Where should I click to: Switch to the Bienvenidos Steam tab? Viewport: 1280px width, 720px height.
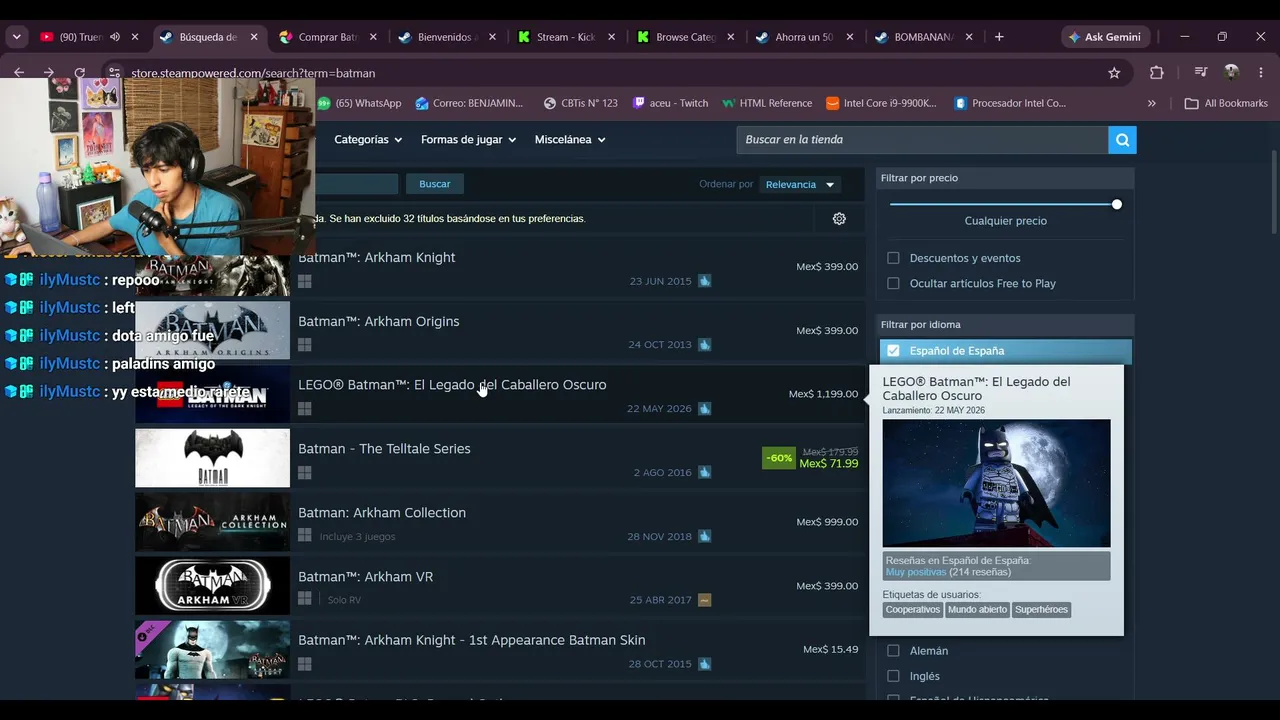click(445, 37)
